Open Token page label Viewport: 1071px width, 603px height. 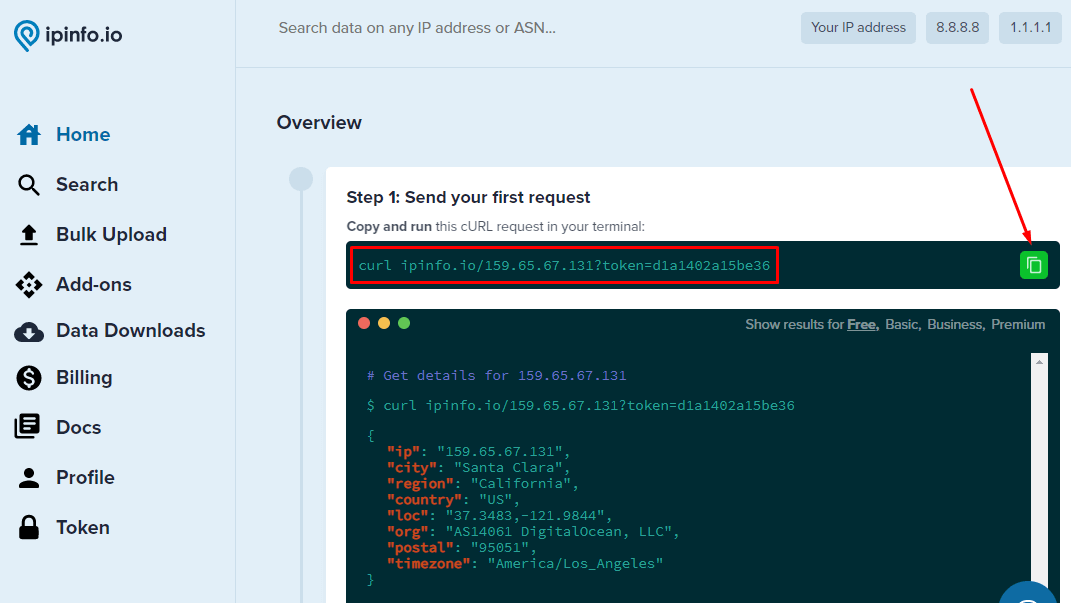tap(83, 527)
